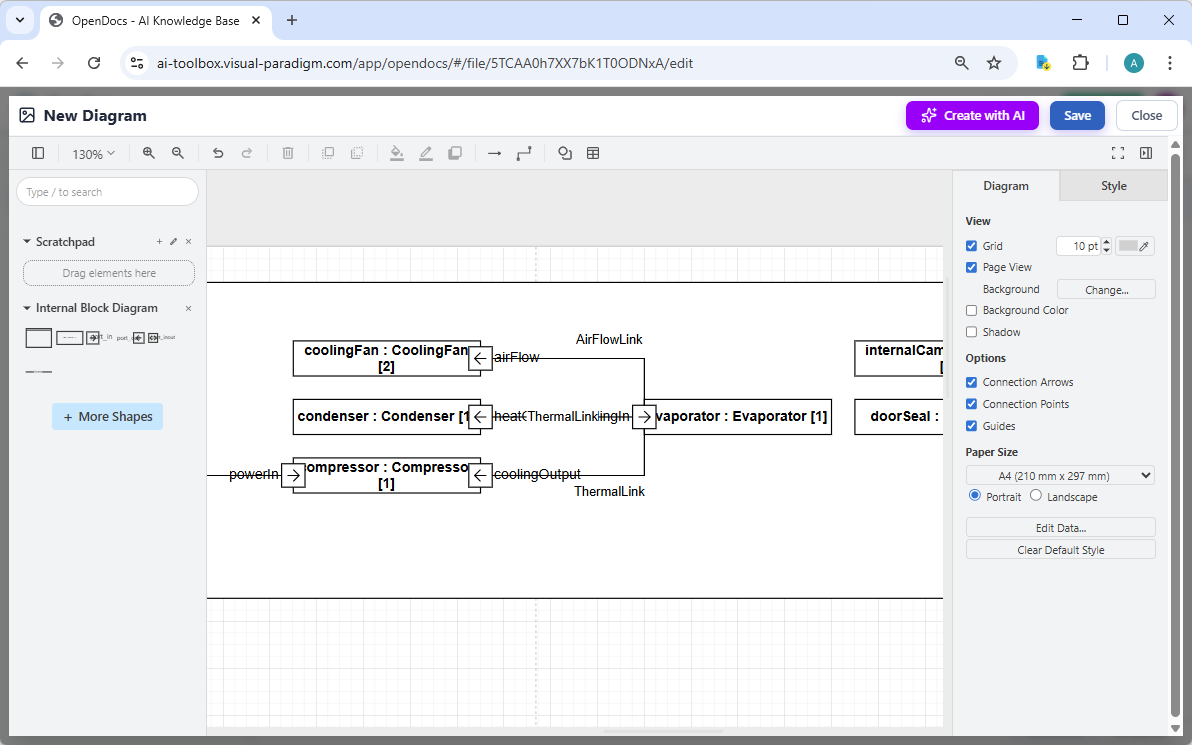Select the port_inout shape from the palette
Image resolution: width=1192 pixels, height=745 pixels.
(x=153, y=338)
